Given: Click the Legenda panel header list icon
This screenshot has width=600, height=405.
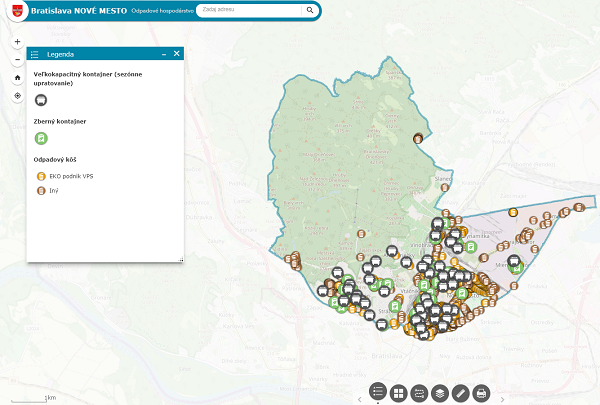Looking at the screenshot, I should tap(35, 54).
